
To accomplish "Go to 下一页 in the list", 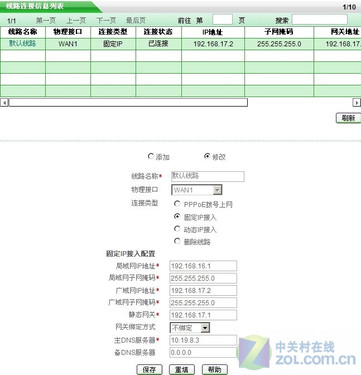I will click(x=106, y=21).
